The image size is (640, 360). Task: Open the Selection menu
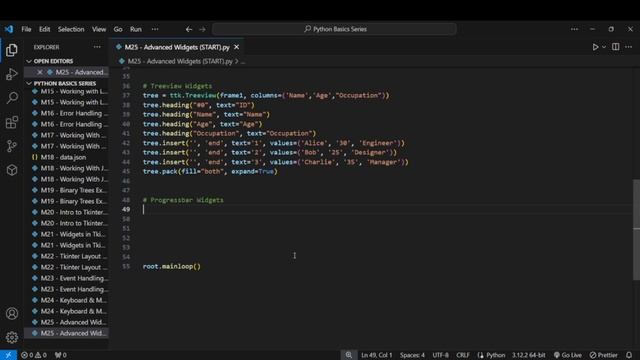[71, 29]
